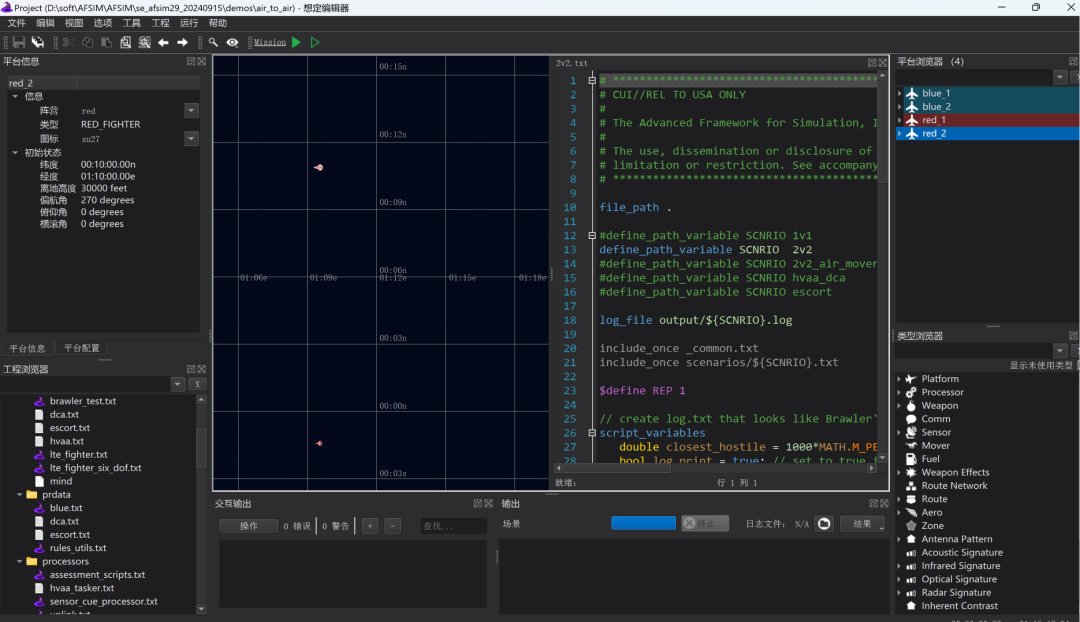
Task: Click the Sensor type icon
Action: pyautogui.click(x=911, y=433)
